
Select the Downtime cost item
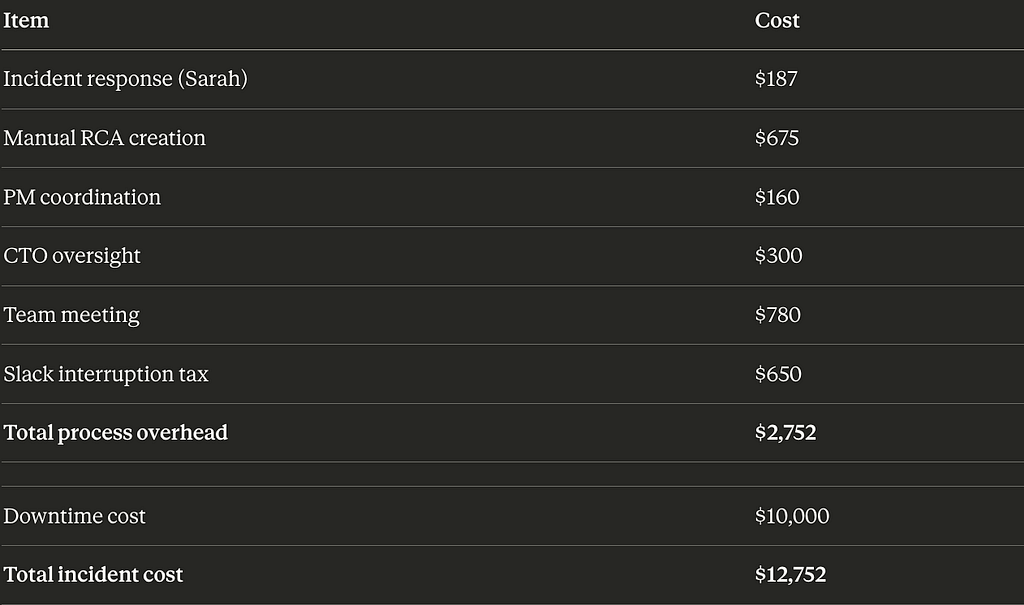coord(74,516)
